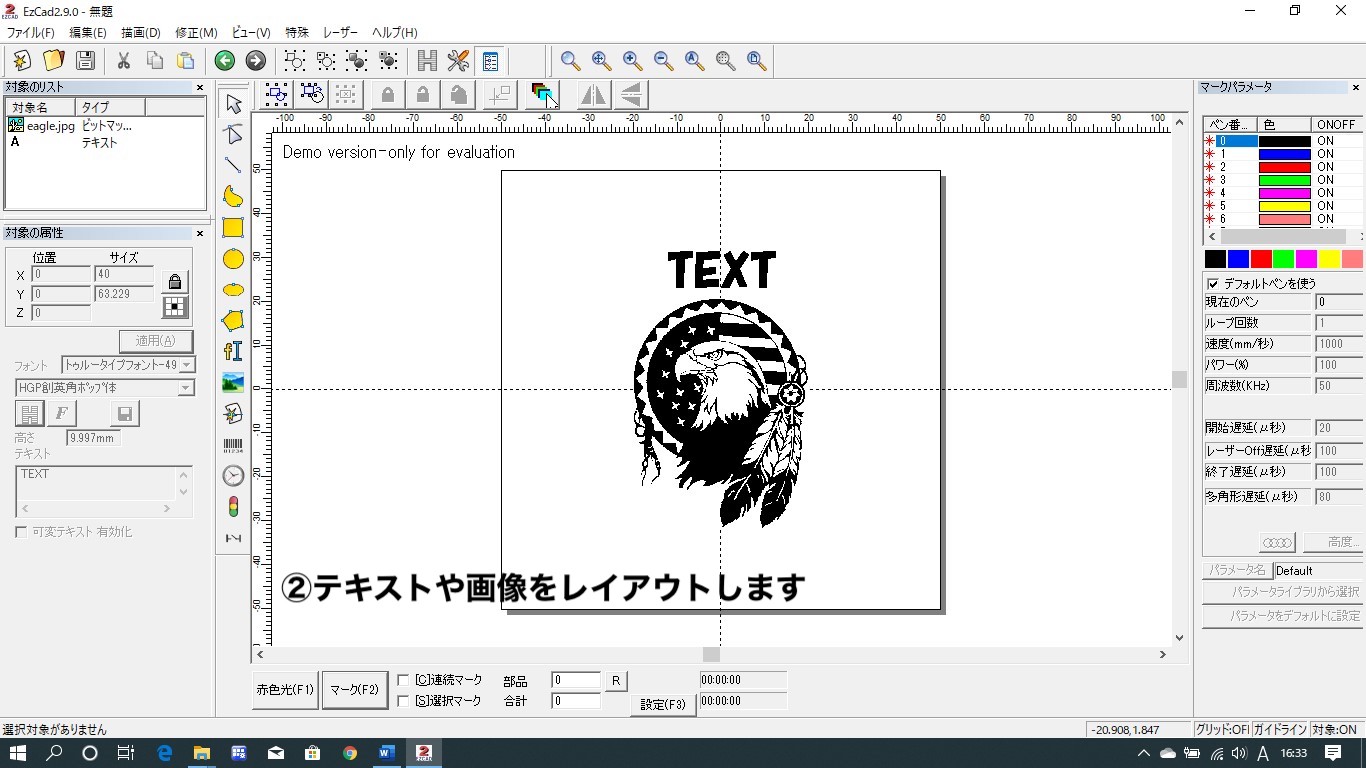Viewport: 1366px width, 768px height.
Task: Insert a bitmap with the picture tool
Action: [233, 383]
